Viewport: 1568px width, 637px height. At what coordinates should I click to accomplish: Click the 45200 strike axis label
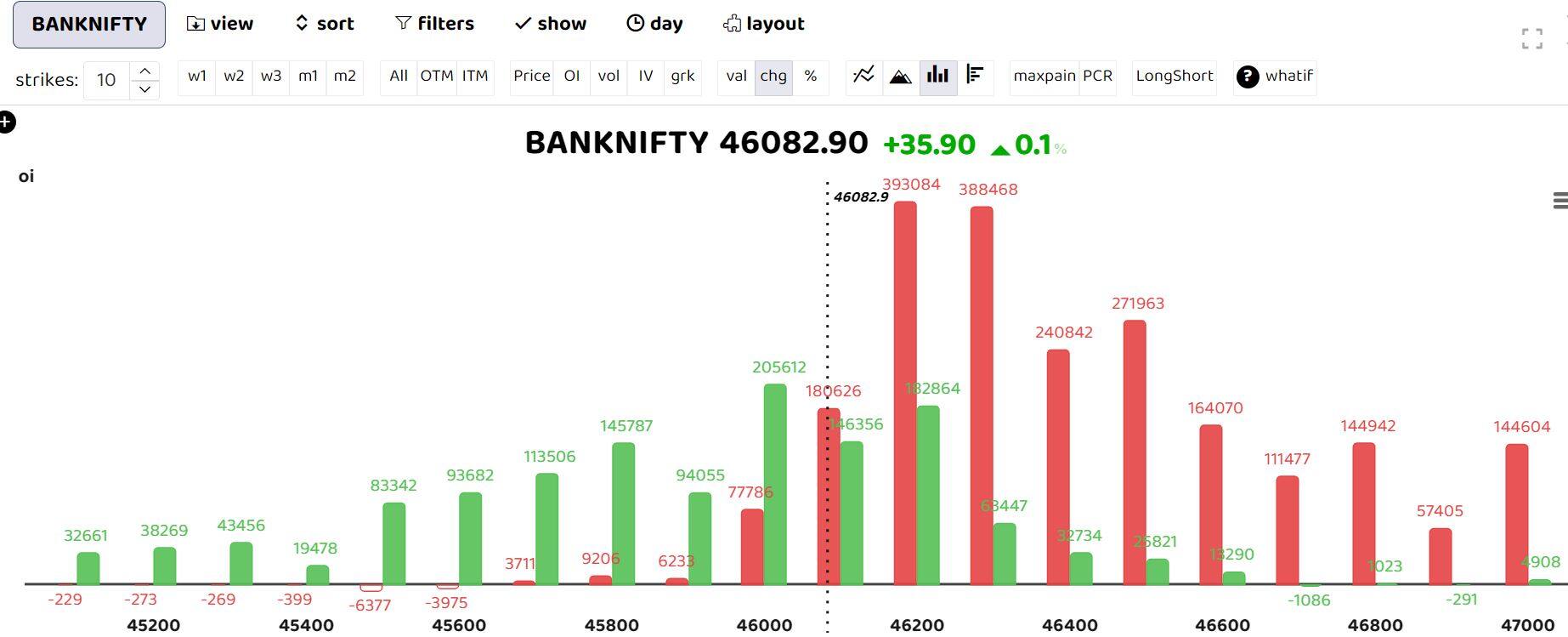coord(153,625)
